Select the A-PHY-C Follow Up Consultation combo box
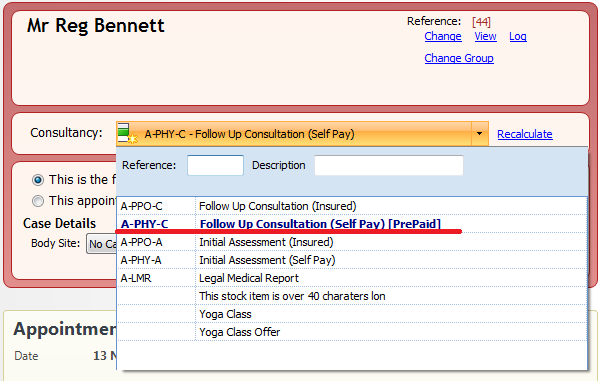The height and width of the screenshot is (381, 601). (302, 134)
